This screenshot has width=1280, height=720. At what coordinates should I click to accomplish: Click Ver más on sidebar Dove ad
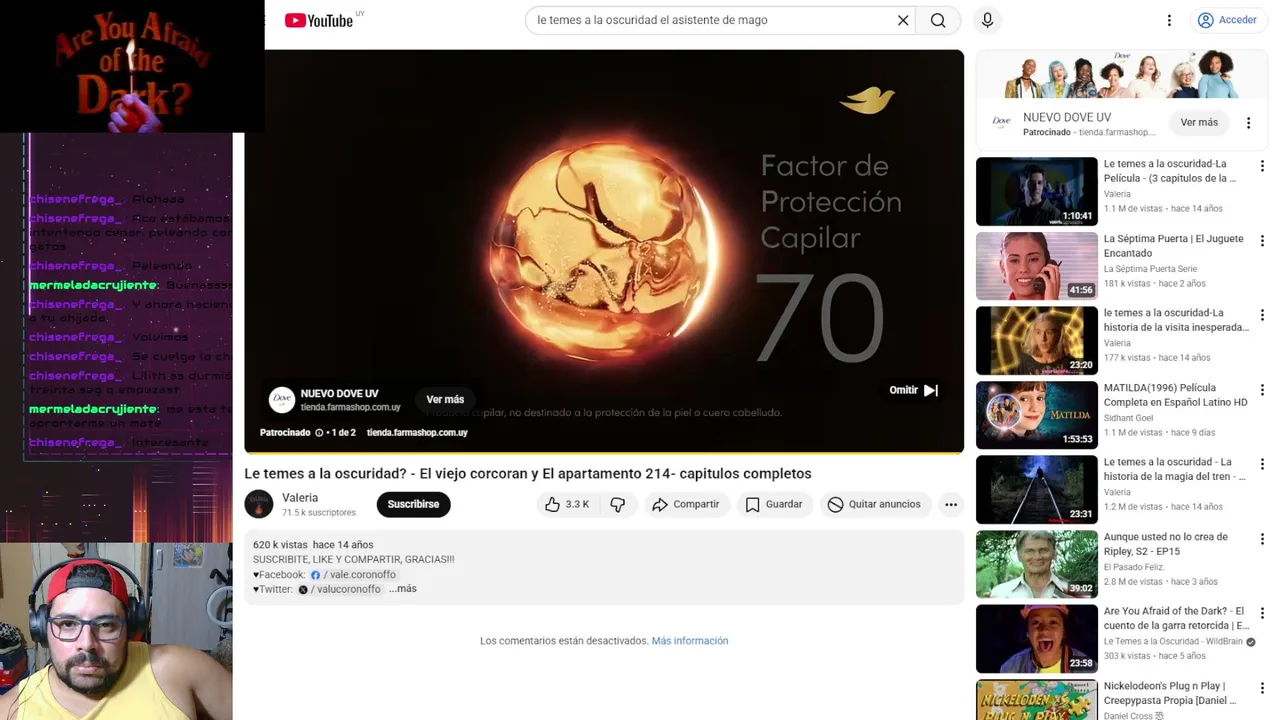(x=1199, y=123)
